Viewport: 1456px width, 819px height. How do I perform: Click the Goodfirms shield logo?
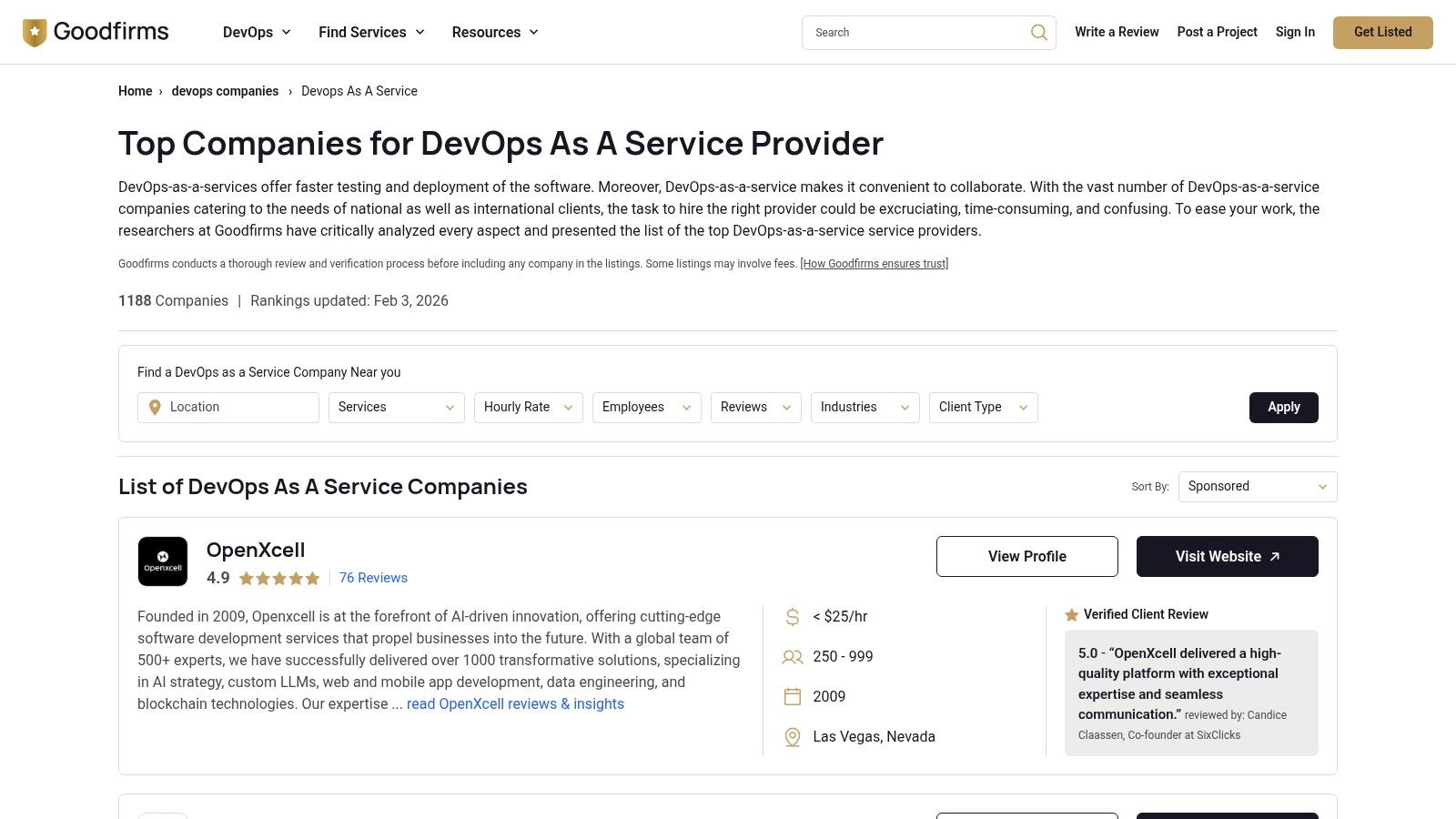coord(34,31)
